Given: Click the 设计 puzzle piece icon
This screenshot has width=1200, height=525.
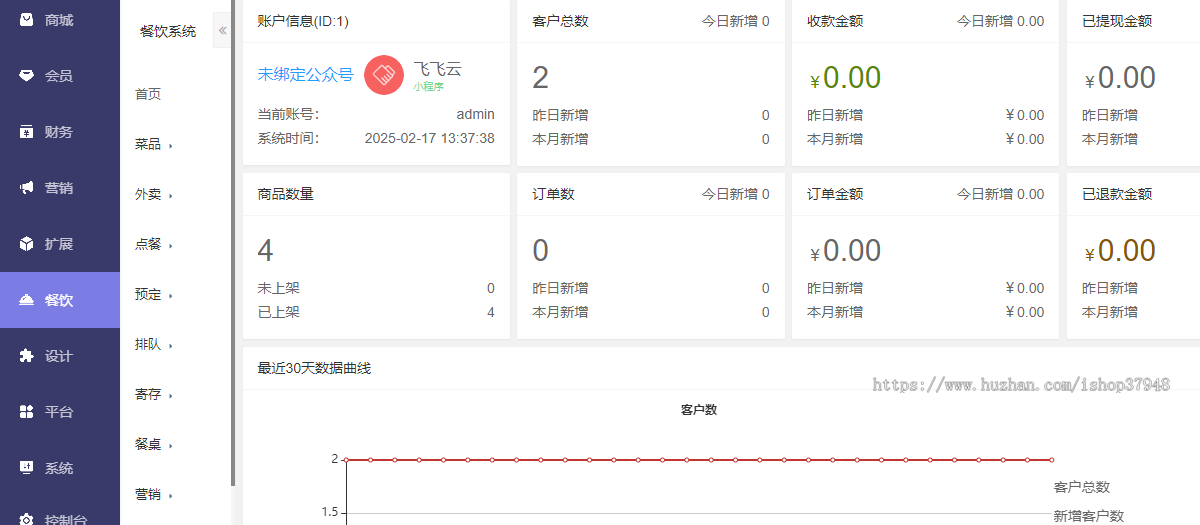Looking at the screenshot, I should click(x=26, y=356).
